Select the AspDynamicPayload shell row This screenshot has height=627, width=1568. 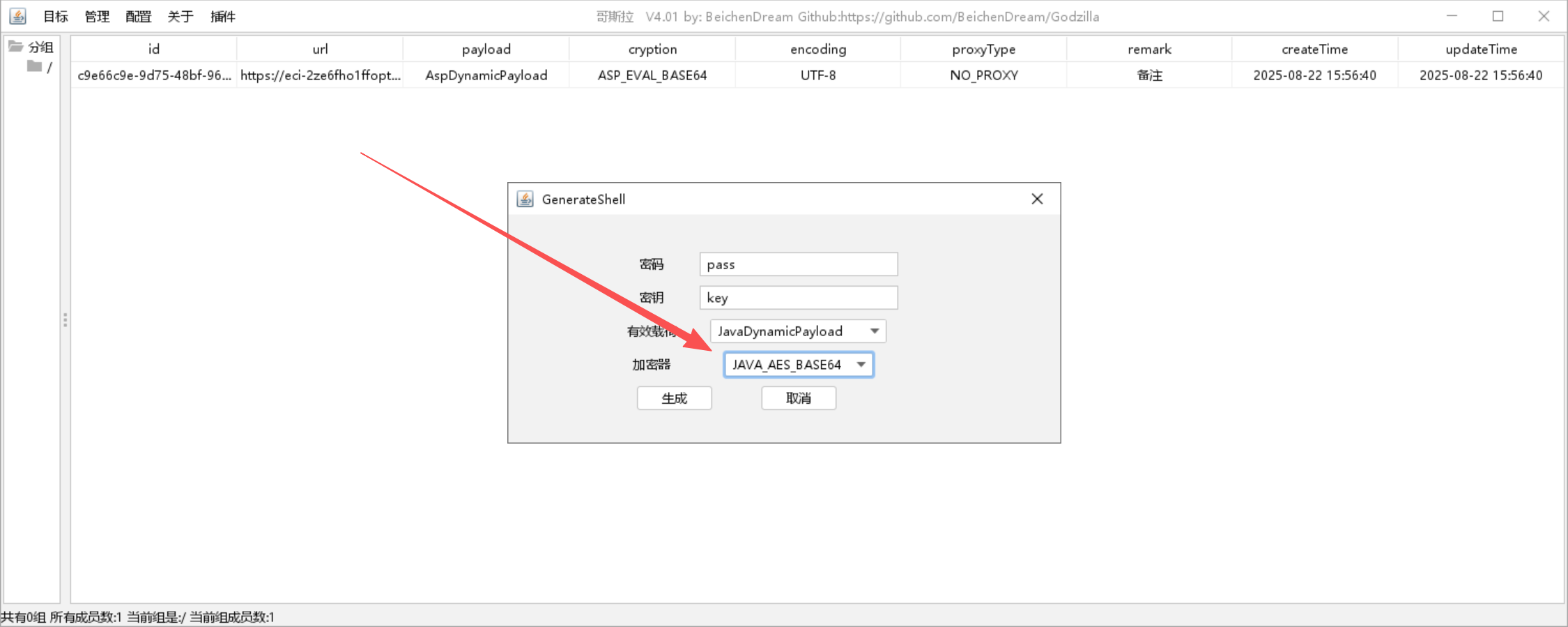(486, 75)
